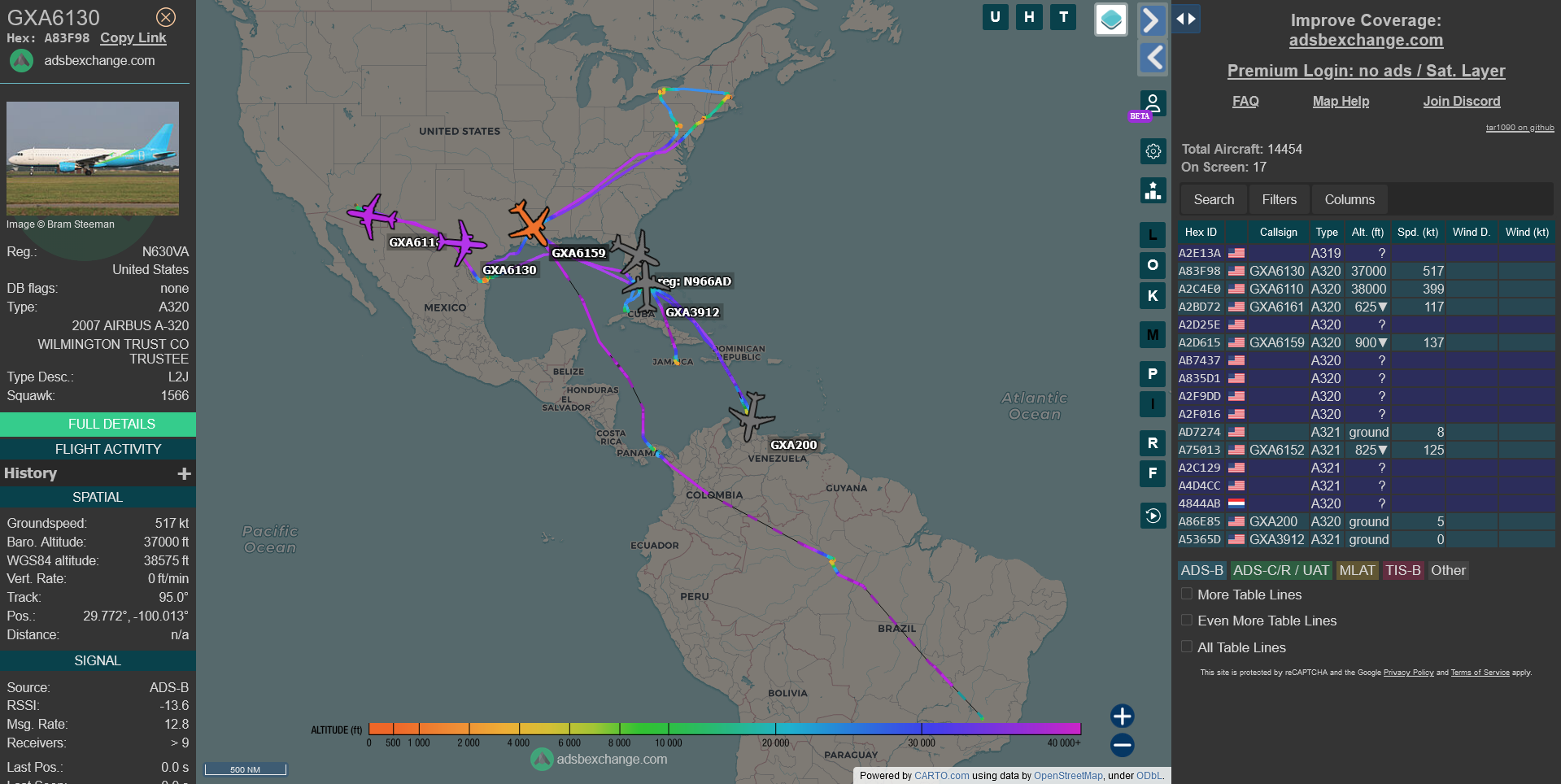Image resolution: width=1561 pixels, height=784 pixels.
Task: Open the statistics podium icon
Action: pyautogui.click(x=1153, y=190)
